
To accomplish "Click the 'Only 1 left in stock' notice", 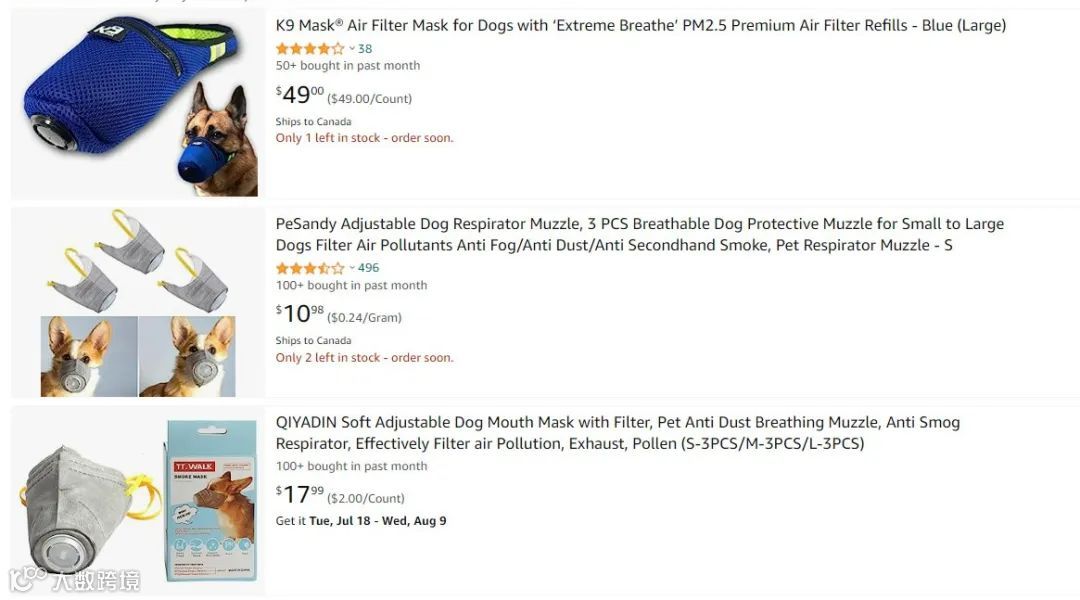I will 364,138.
